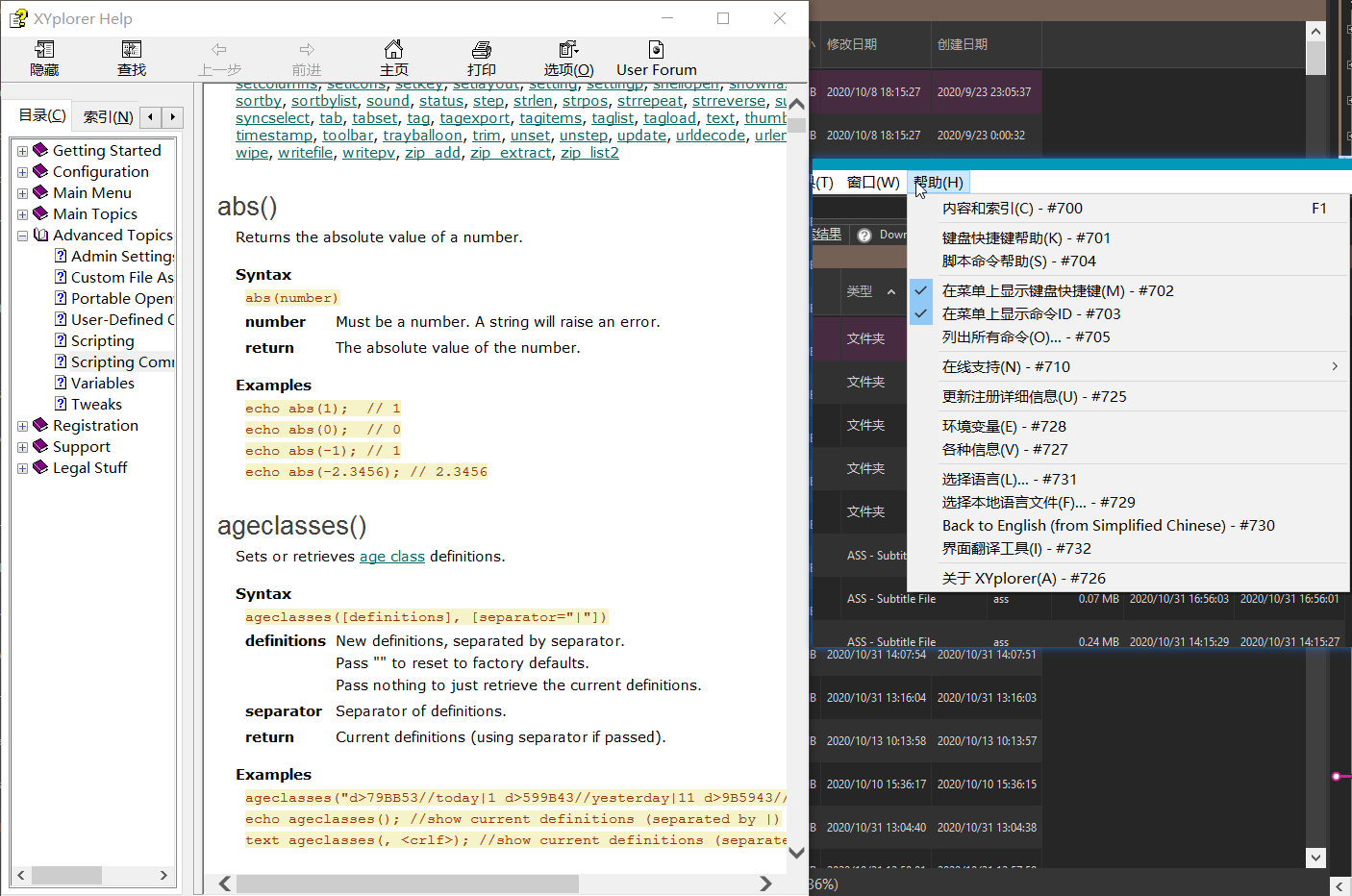Open the Options (选项) toolbar icon
The height and width of the screenshot is (896, 1352).
point(569,50)
